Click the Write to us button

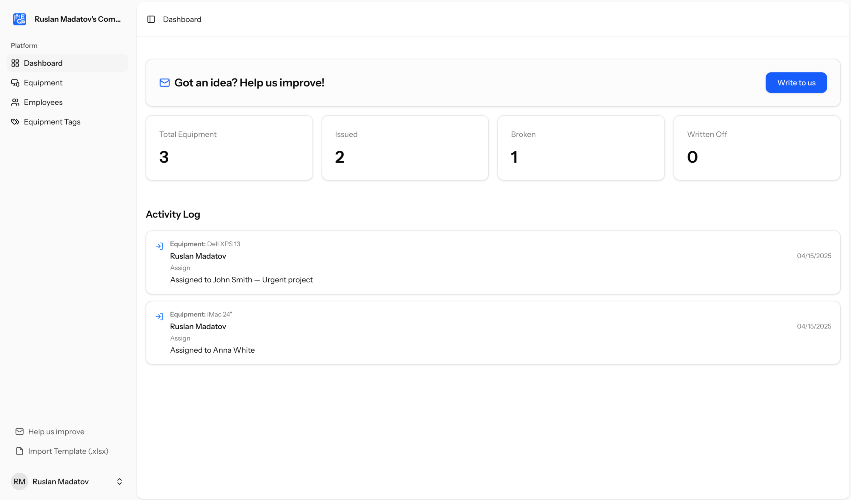tap(796, 83)
